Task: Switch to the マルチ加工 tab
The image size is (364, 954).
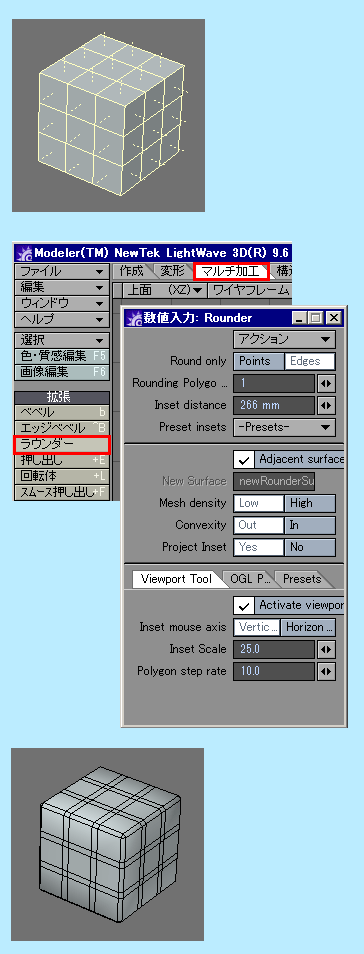Action: click(231, 271)
